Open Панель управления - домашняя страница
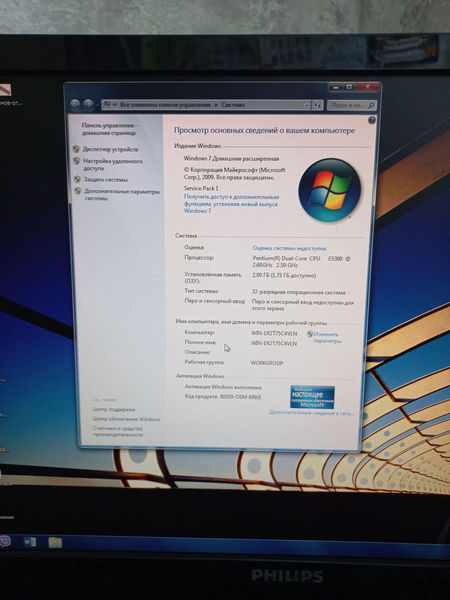This screenshot has height=600, width=450. coord(109,129)
